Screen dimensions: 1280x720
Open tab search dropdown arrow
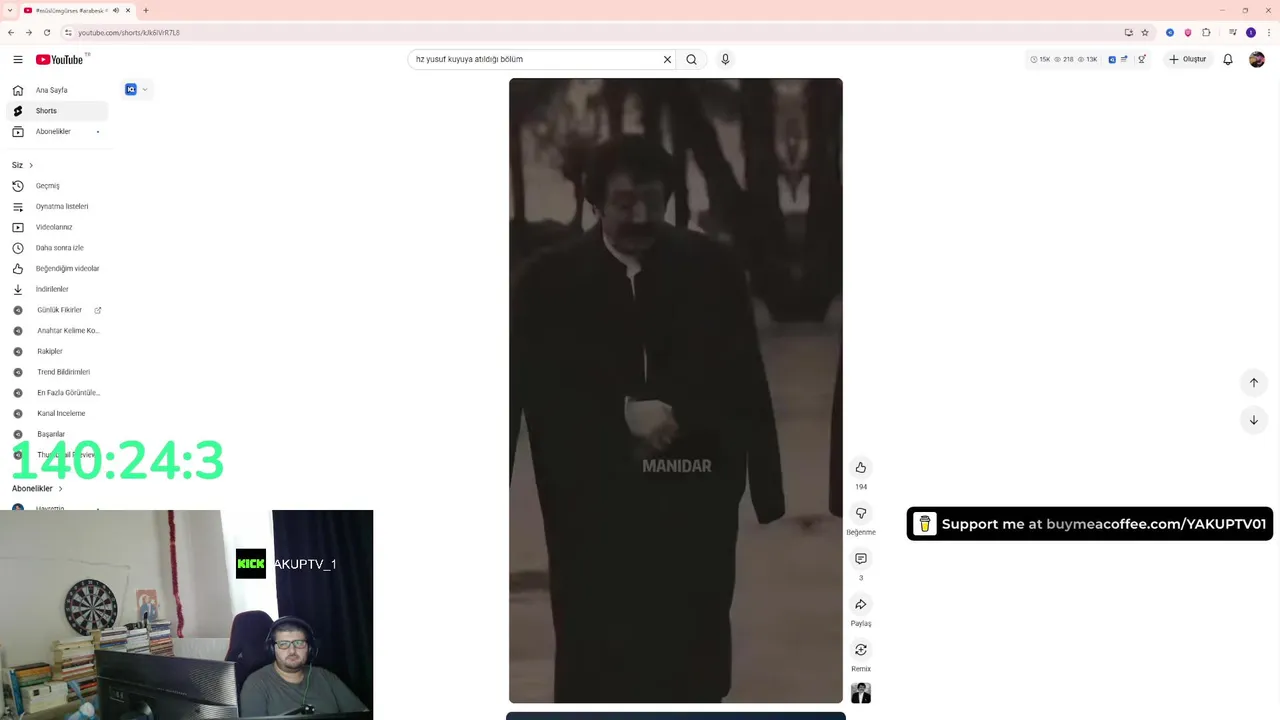pyautogui.click(x=10, y=10)
